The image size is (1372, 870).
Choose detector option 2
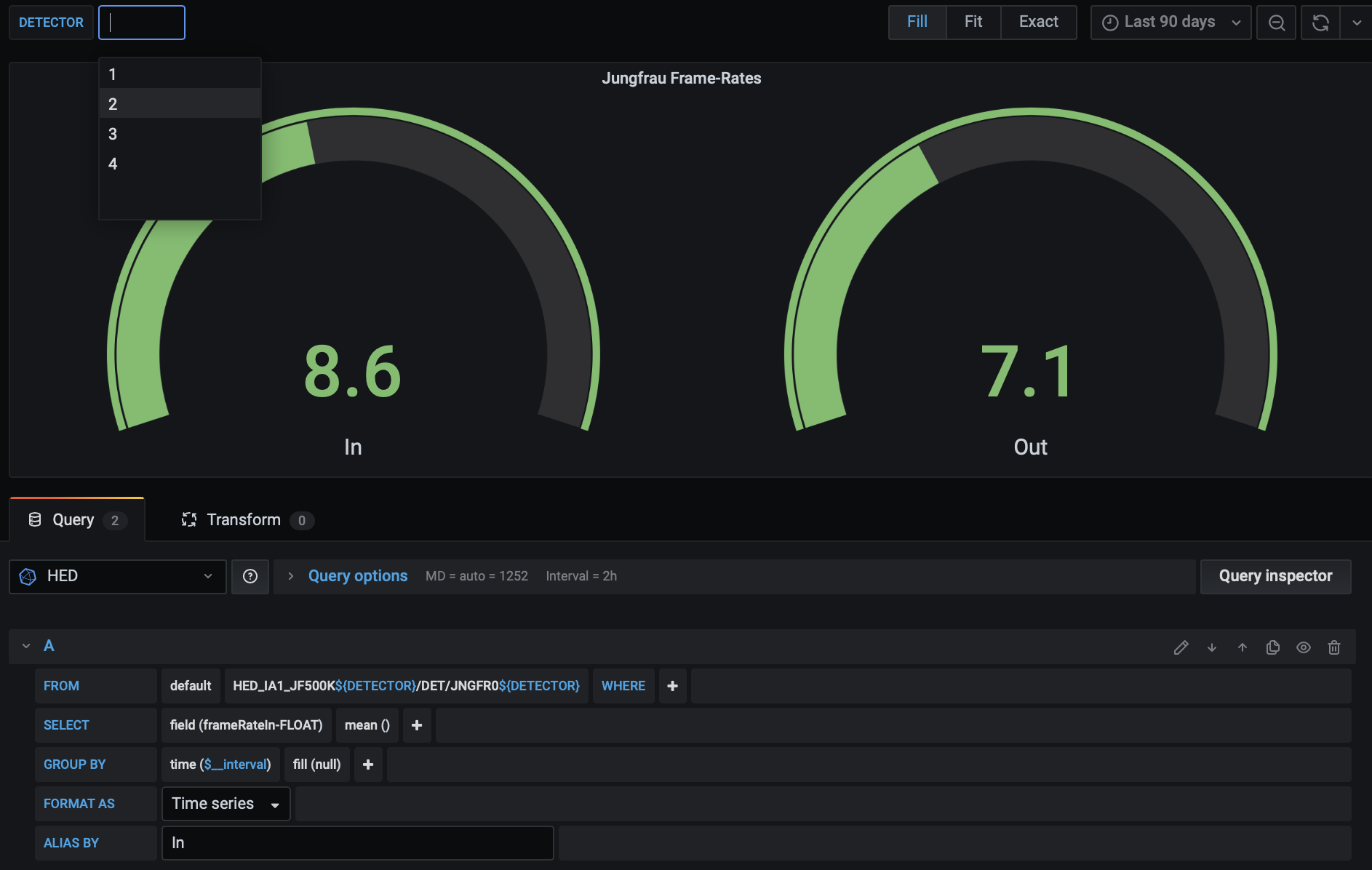(x=180, y=104)
